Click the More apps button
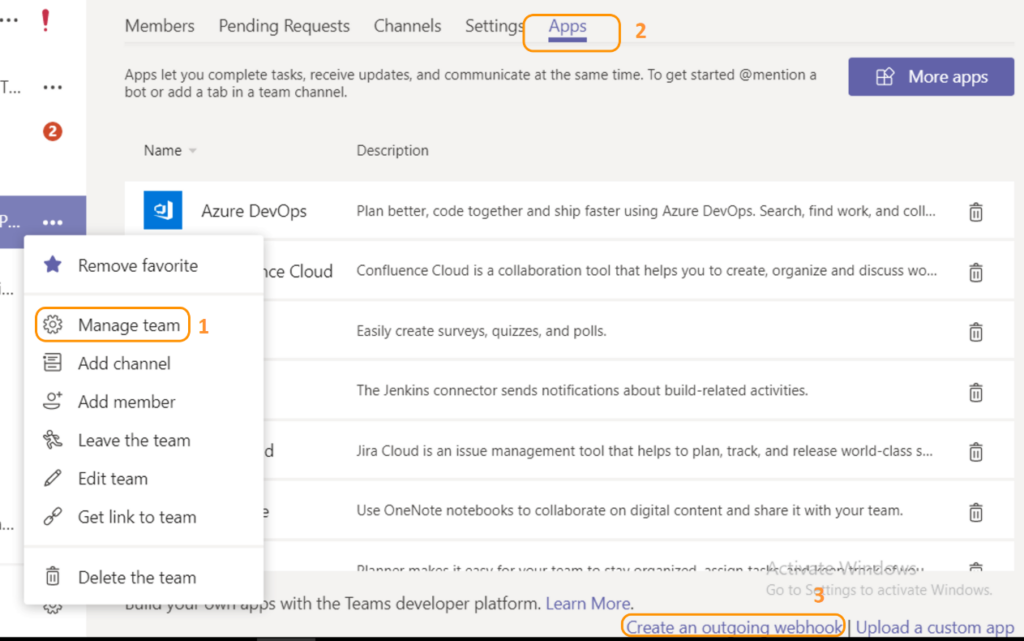Screen dimensions: 1024x641 (931, 77)
